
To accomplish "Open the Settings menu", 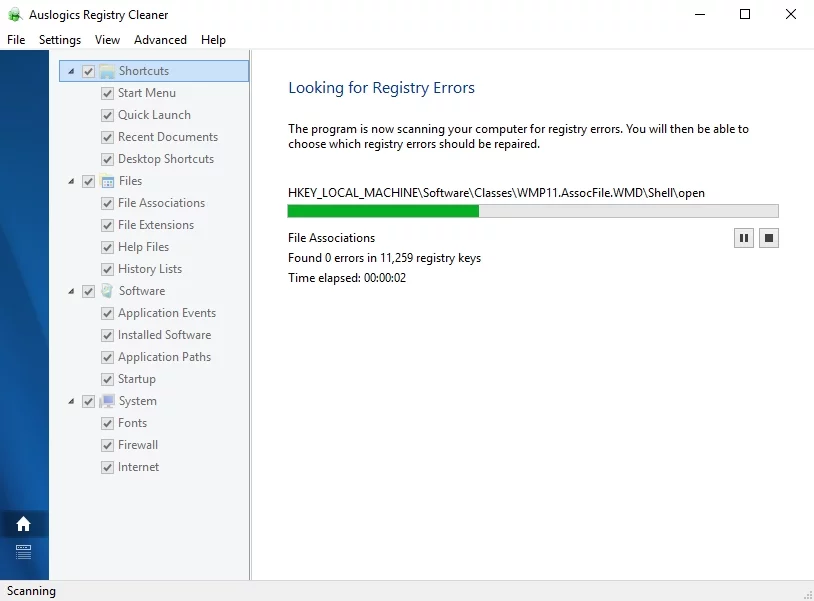I will pos(60,40).
